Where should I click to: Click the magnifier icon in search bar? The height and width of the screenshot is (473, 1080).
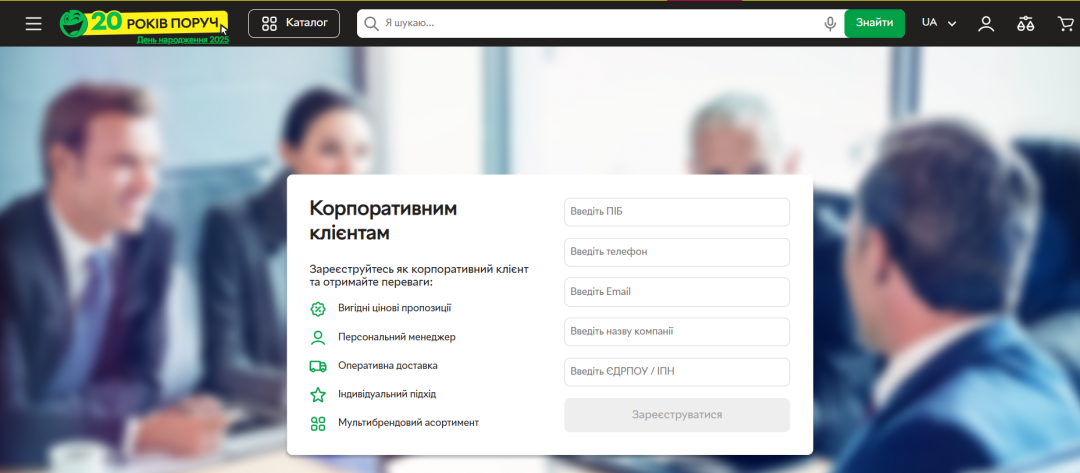[x=371, y=24]
